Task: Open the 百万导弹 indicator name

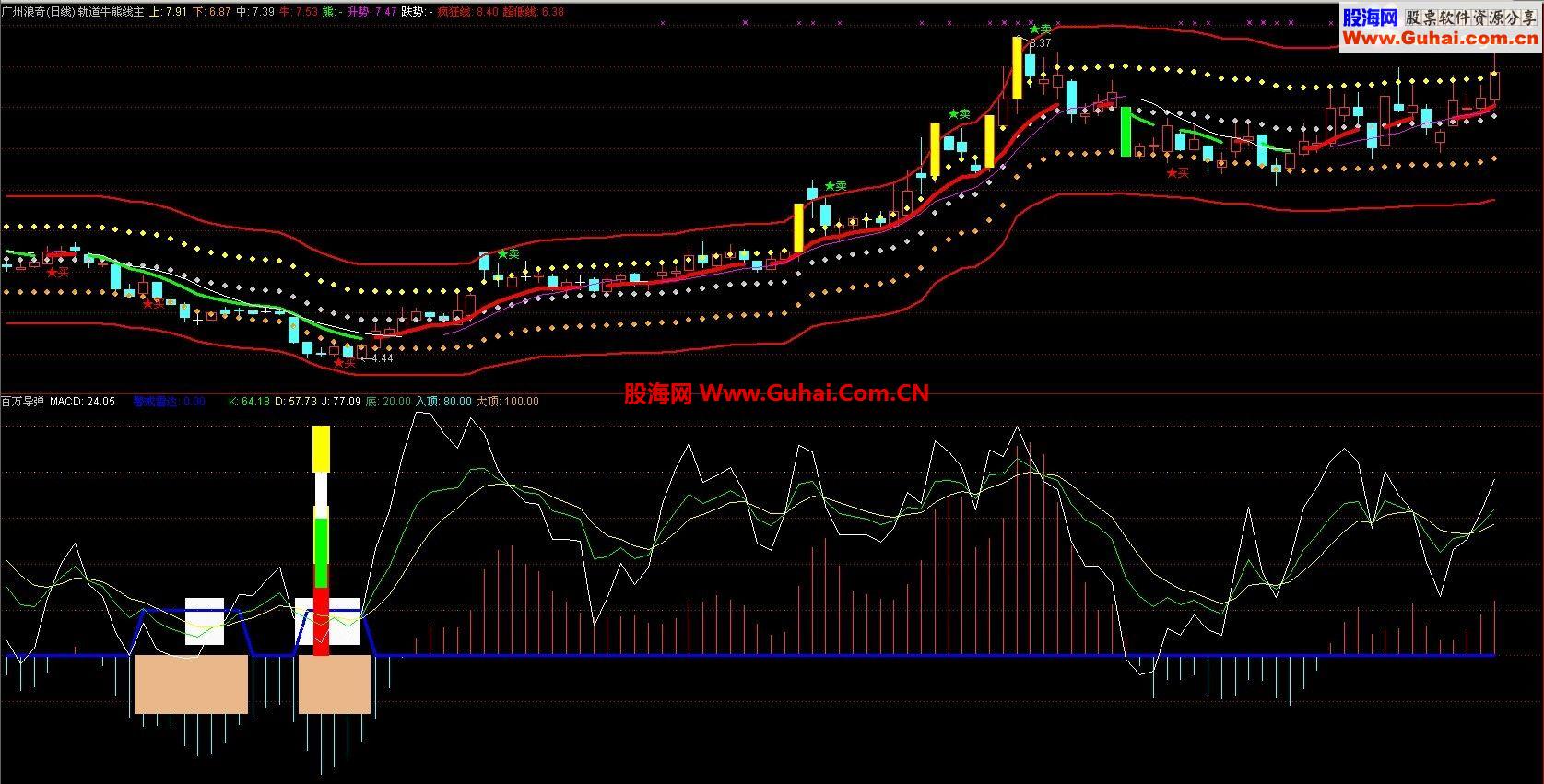Action: (23, 402)
